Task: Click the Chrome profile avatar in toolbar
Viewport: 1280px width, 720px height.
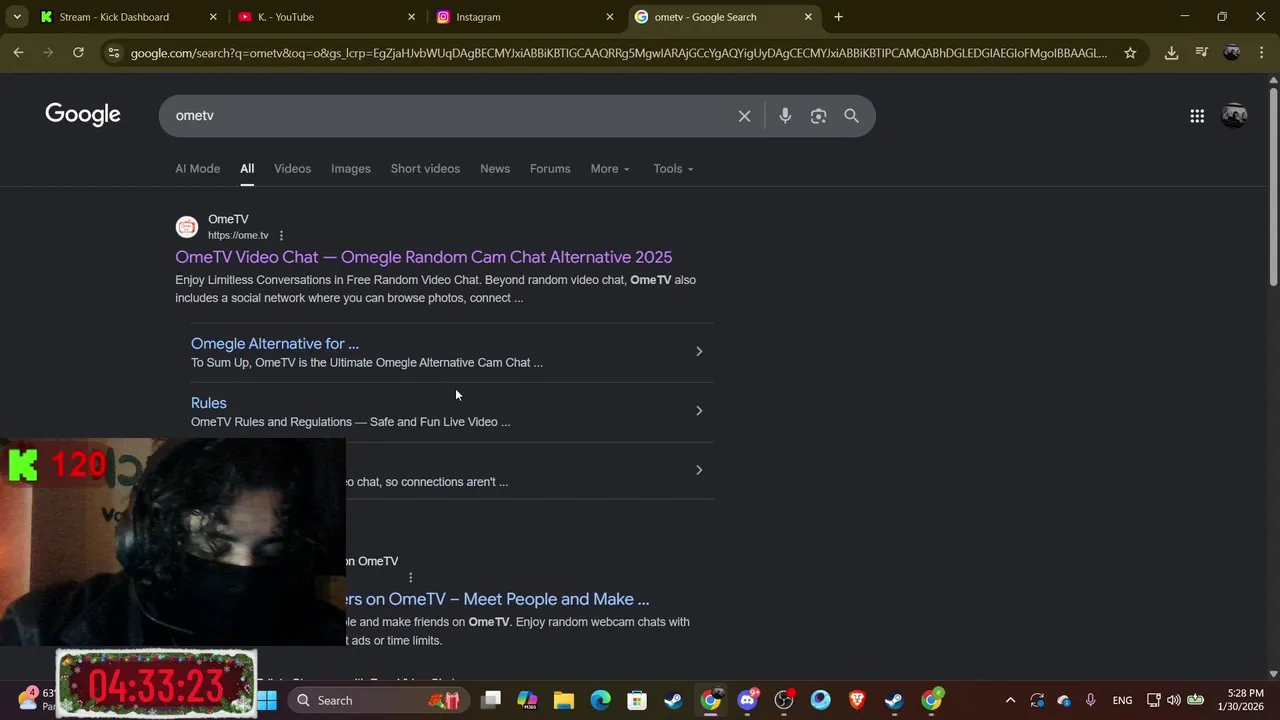Action: click(1232, 53)
